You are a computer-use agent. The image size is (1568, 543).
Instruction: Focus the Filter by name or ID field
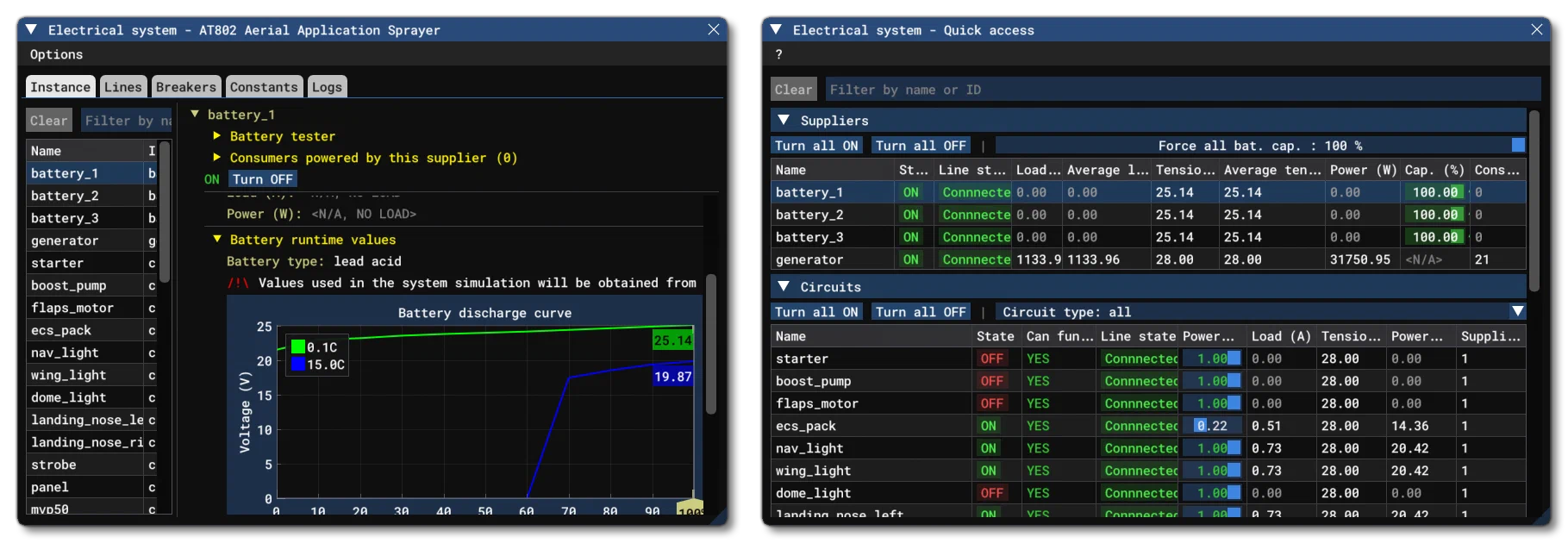click(1183, 90)
